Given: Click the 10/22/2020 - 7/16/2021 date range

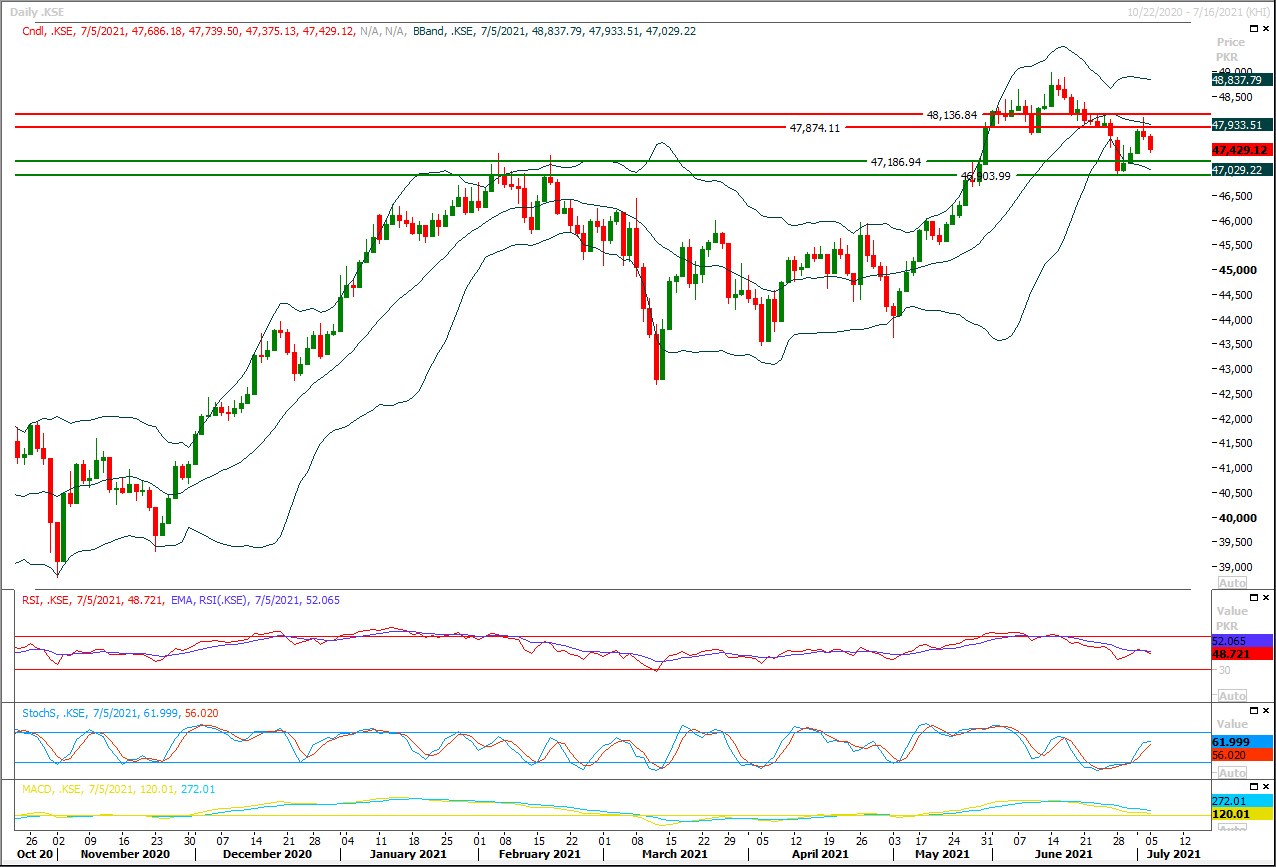Looking at the screenshot, I should tap(1199, 11).
